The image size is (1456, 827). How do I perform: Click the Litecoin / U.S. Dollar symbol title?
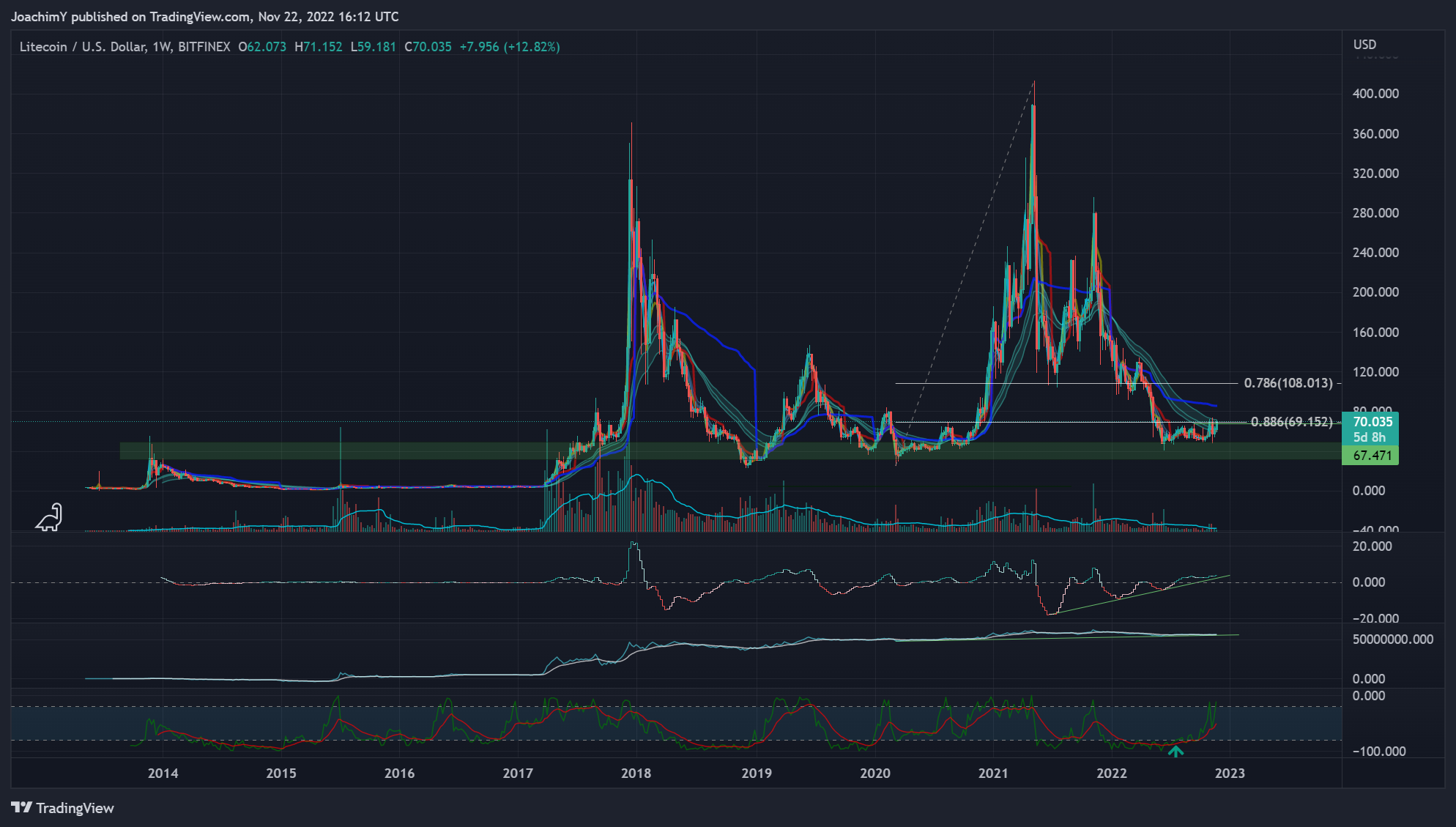pos(83,47)
